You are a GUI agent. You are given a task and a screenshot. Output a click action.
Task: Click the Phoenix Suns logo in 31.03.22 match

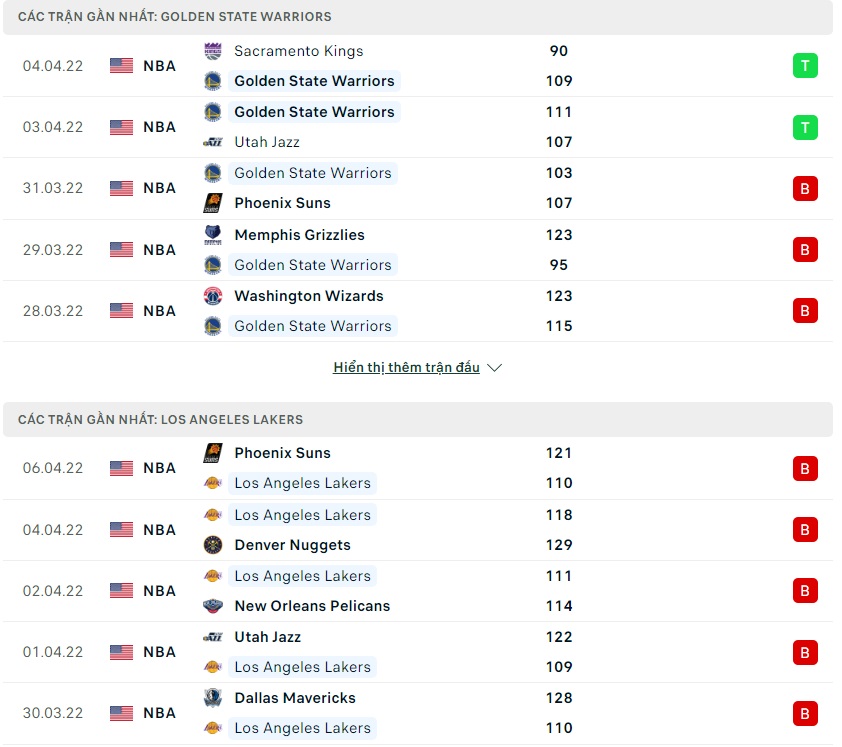coord(212,203)
